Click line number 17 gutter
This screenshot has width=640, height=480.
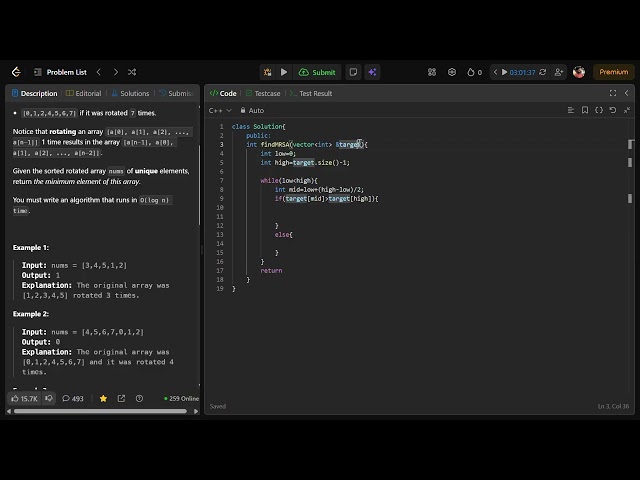point(220,271)
